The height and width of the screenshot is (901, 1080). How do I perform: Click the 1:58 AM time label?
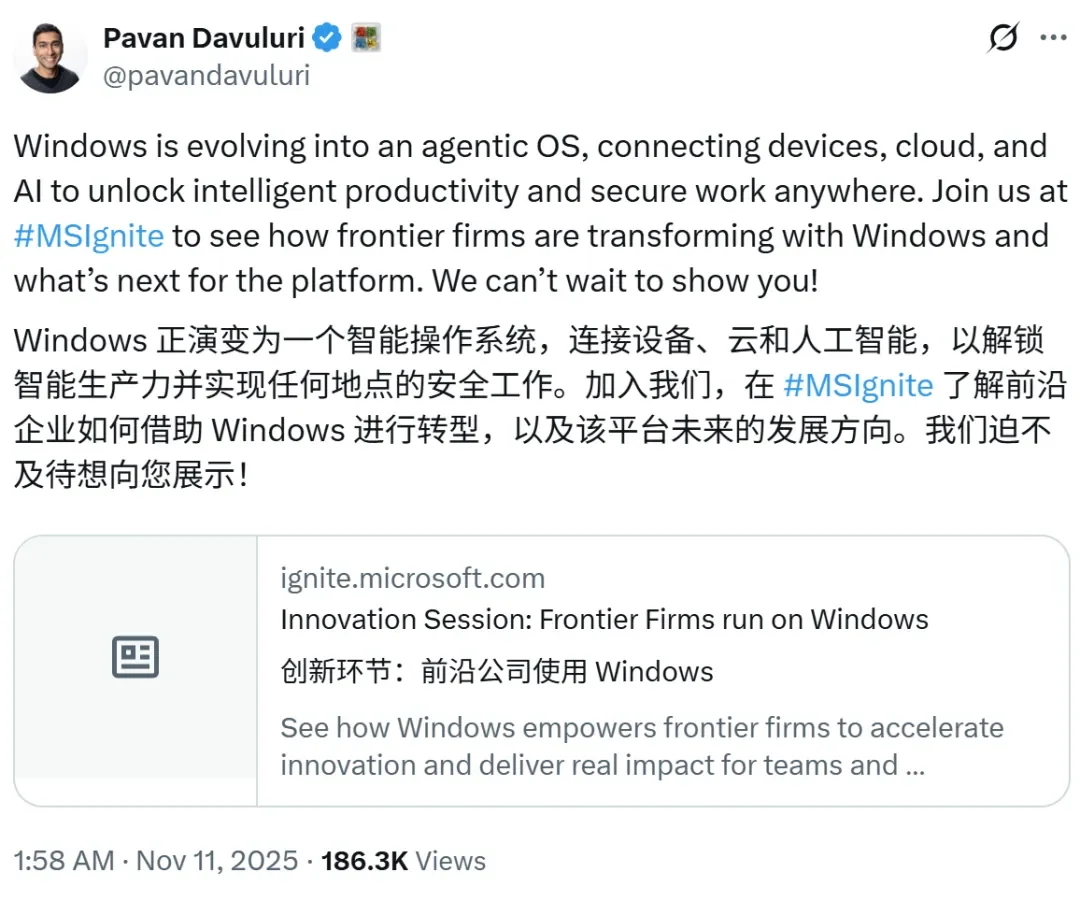coord(63,861)
